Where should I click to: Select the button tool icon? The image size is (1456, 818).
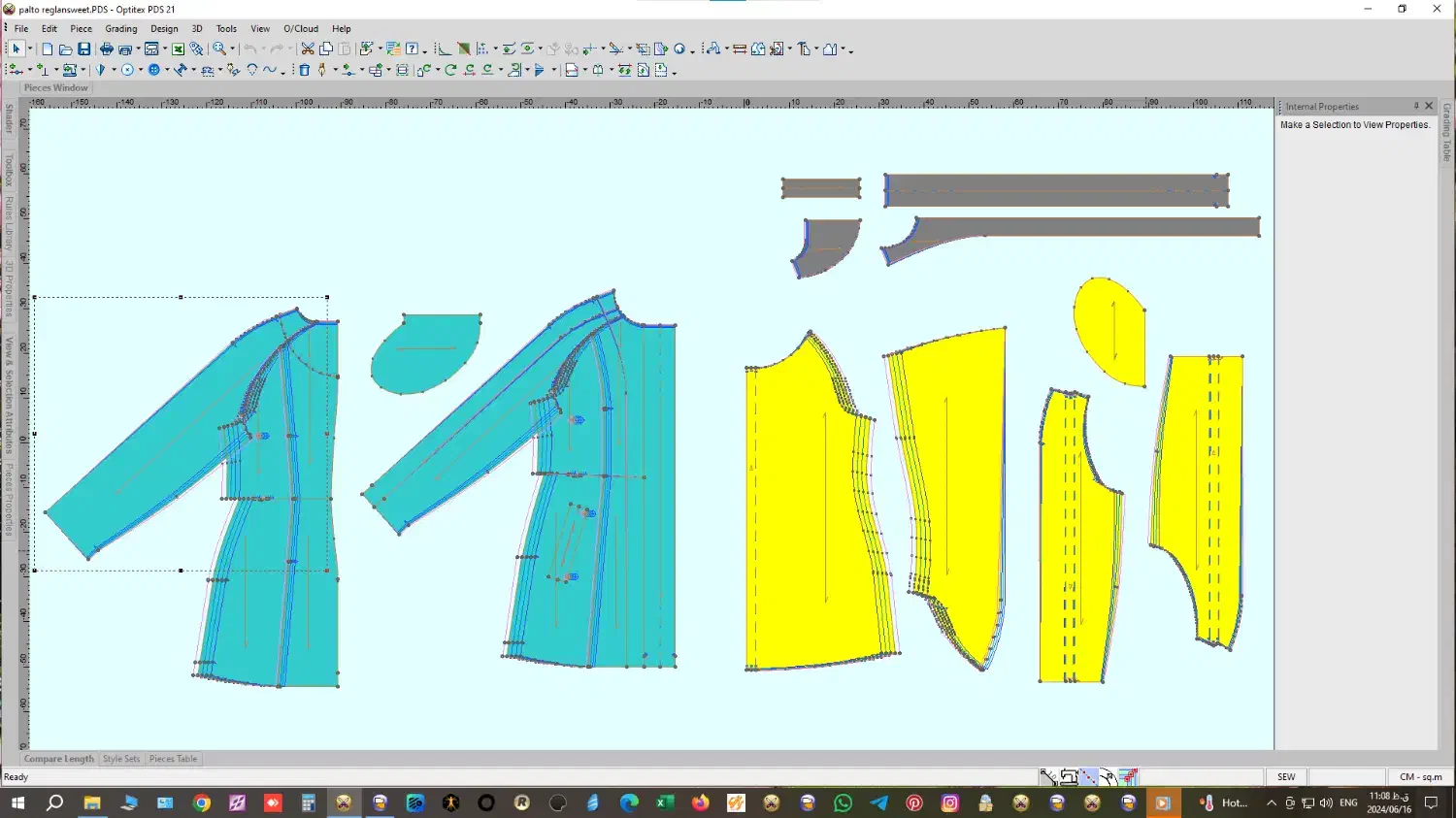click(153, 70)
